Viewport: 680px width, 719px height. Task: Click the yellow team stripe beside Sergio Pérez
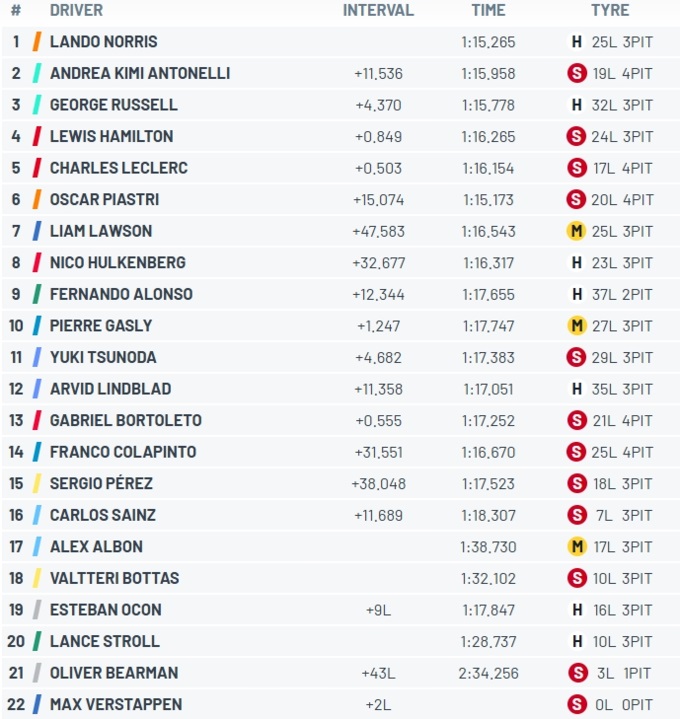click(37, 483)
